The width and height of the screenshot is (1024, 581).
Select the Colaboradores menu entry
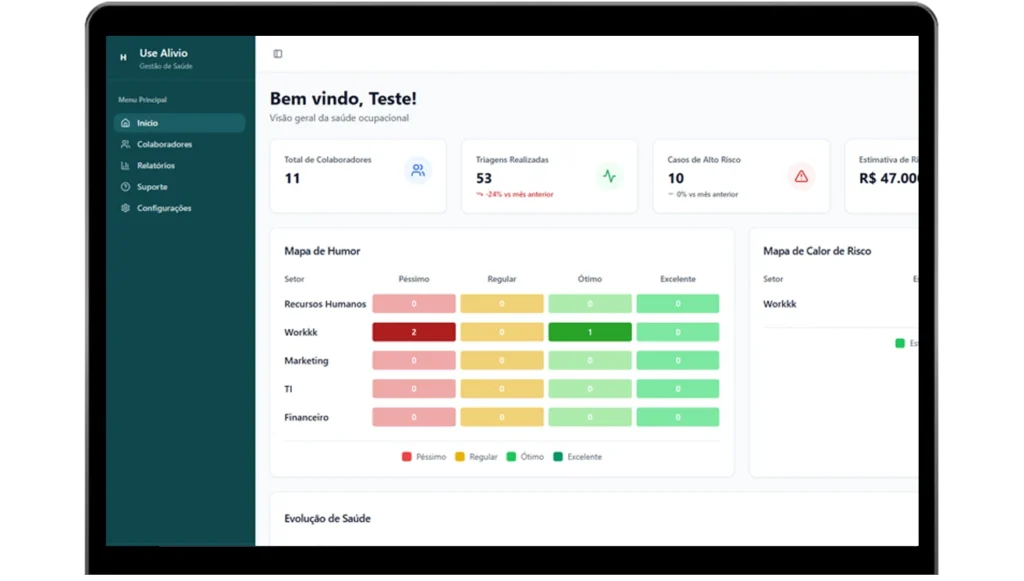pyautogui.click(x=164, y=145)
